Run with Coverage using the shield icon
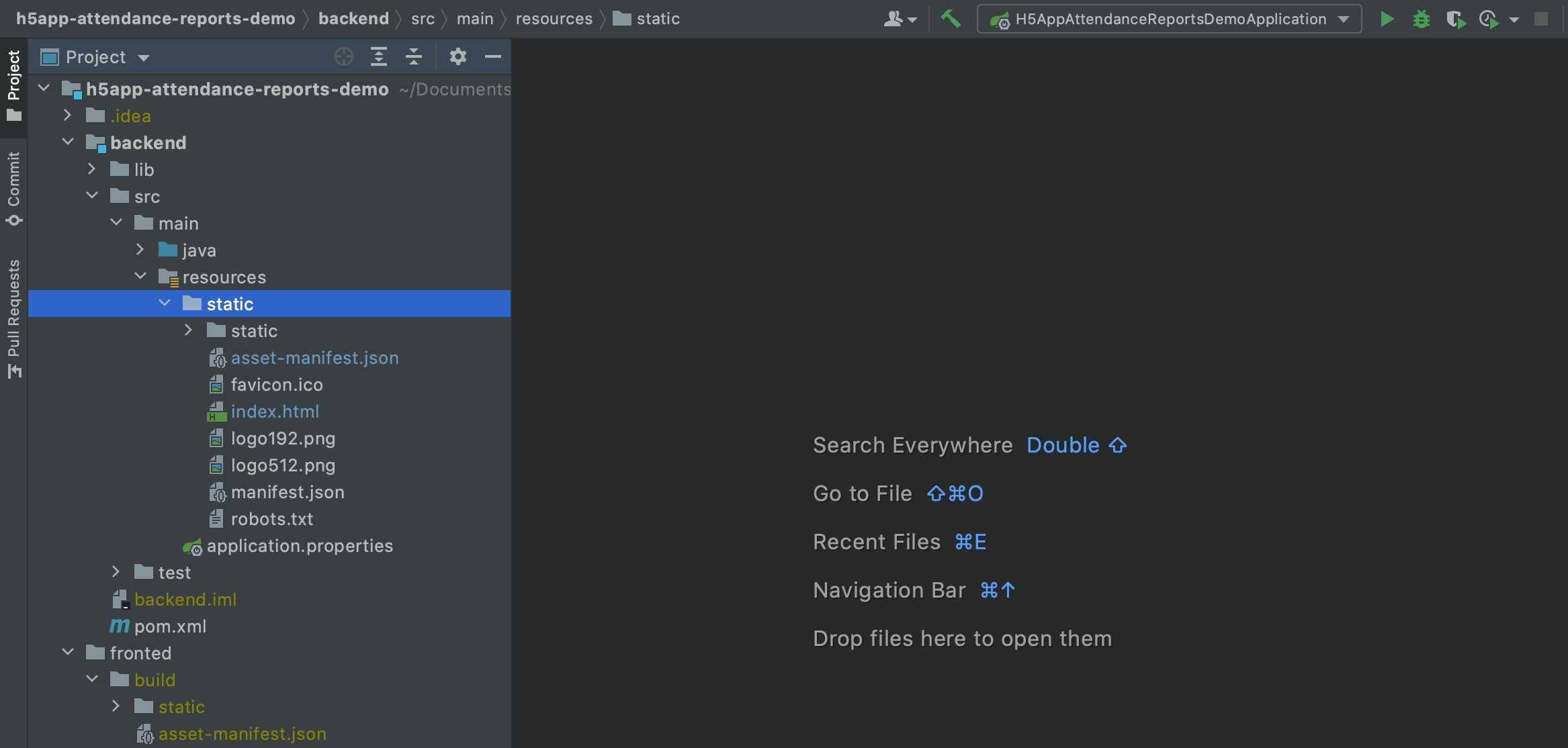Viewport: 1568px width, 748px height. [x=1456, y=19]
